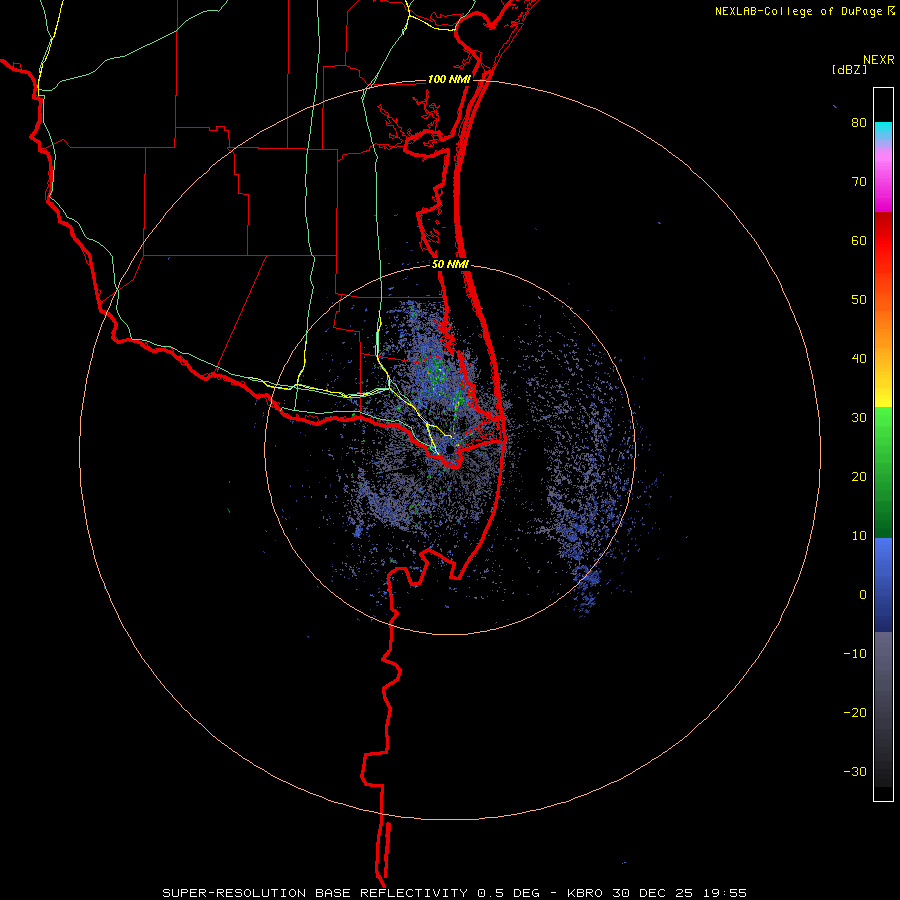The width and height of the screenshot is (900, 900).
Task: Click the KBRO radar site at the ring center
Action: (x=450, y=449)
